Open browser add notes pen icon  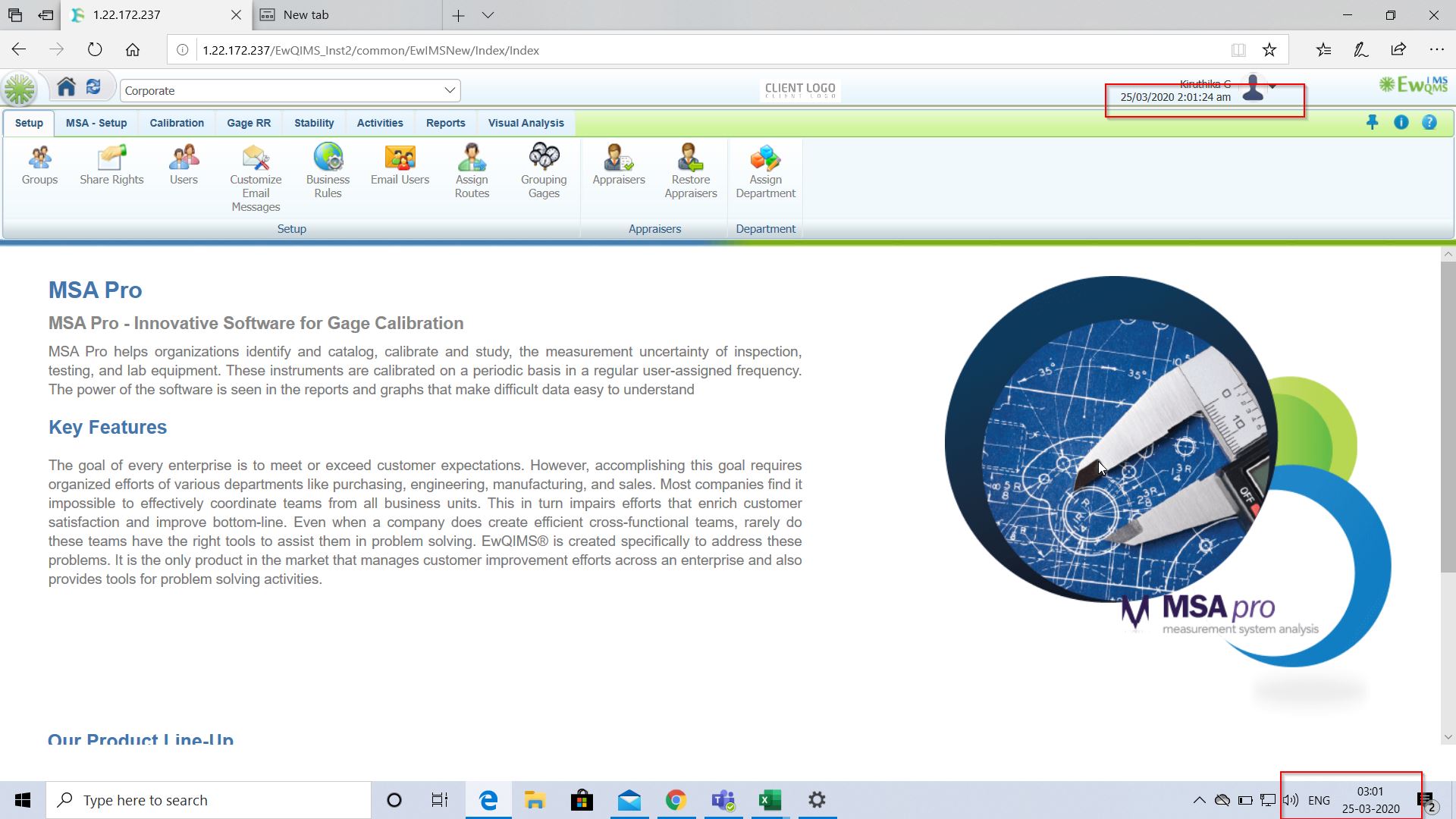(x=1361, y=50)
